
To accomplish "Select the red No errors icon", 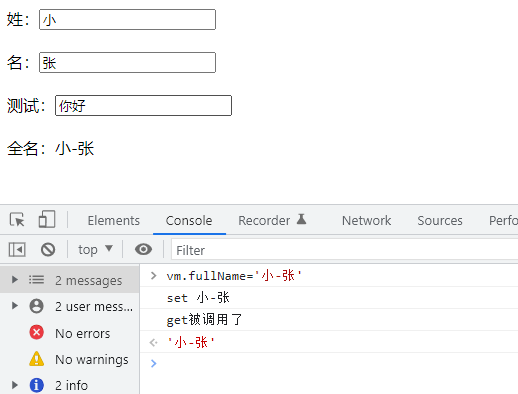I will pos(36,332).
